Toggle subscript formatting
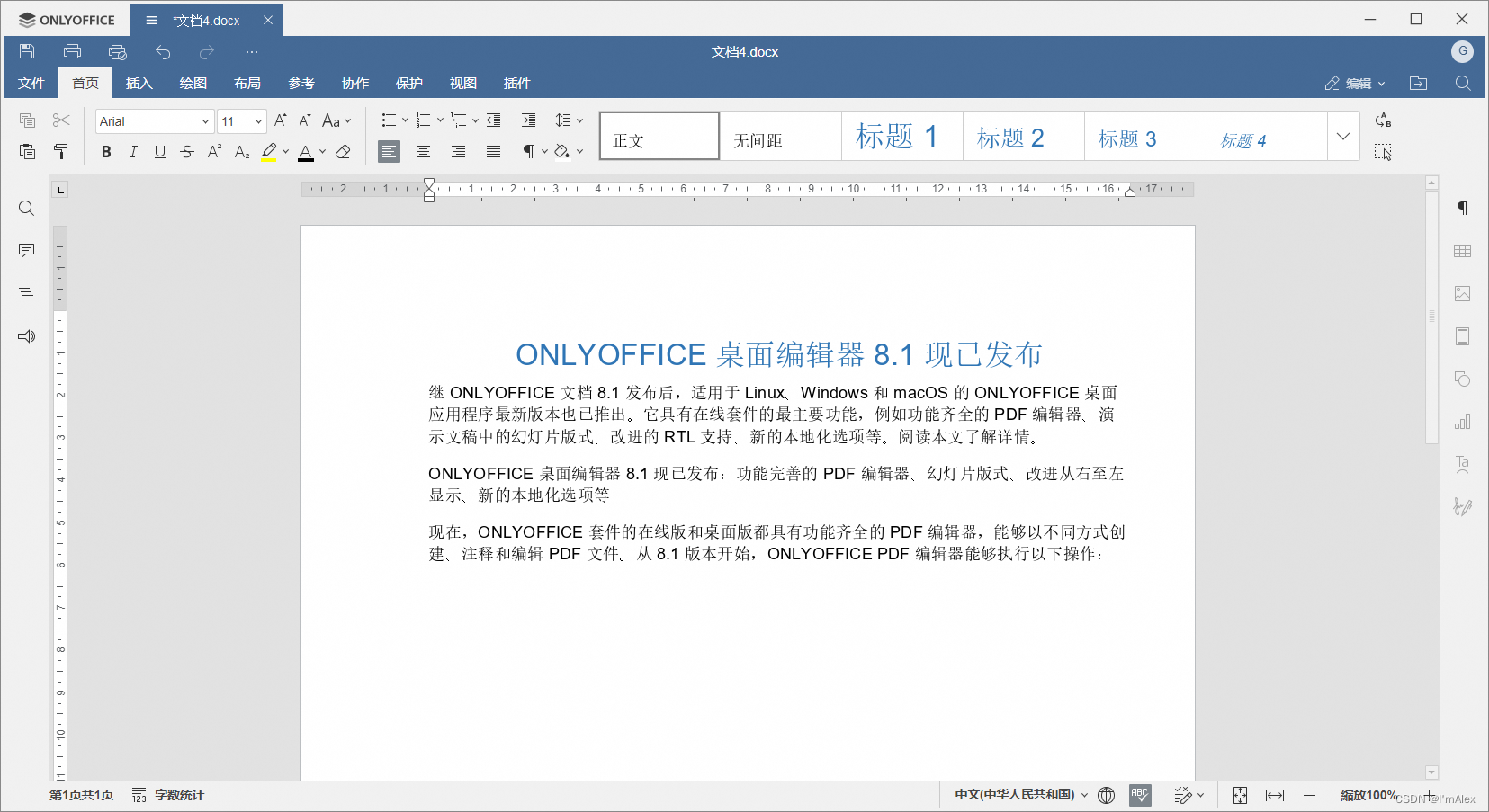1489x812 pixels. point(241,152)
